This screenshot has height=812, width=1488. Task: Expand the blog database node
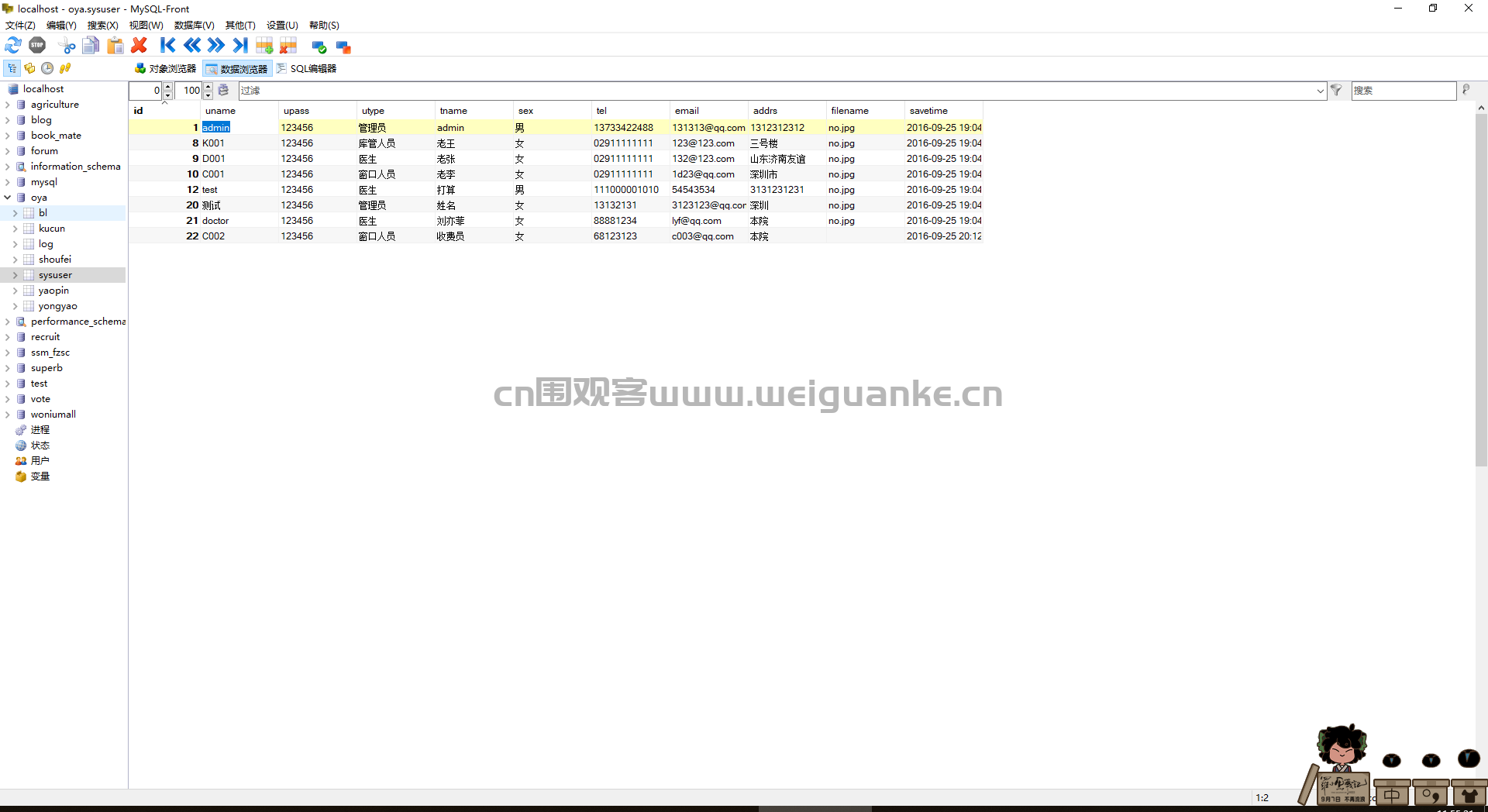pyautogui.click(x=8, y=120)
